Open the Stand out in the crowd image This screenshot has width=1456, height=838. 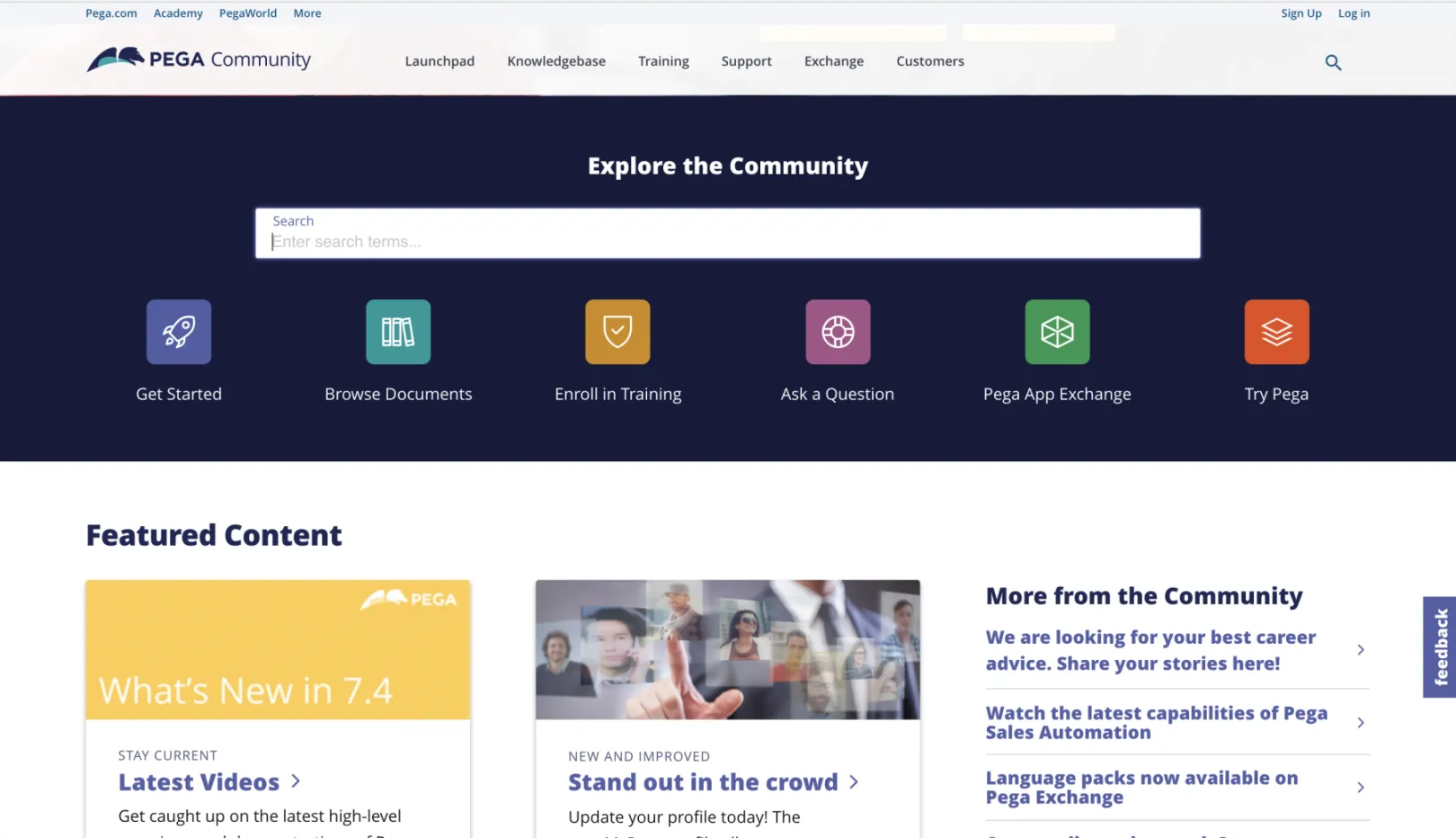[728, 649]
